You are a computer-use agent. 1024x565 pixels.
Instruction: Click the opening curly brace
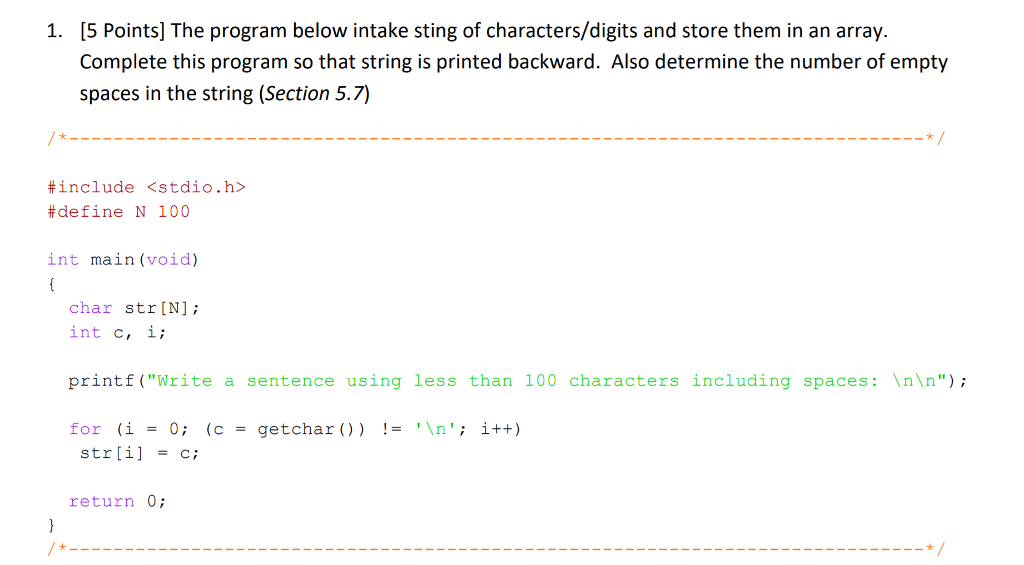click(52, 284)
